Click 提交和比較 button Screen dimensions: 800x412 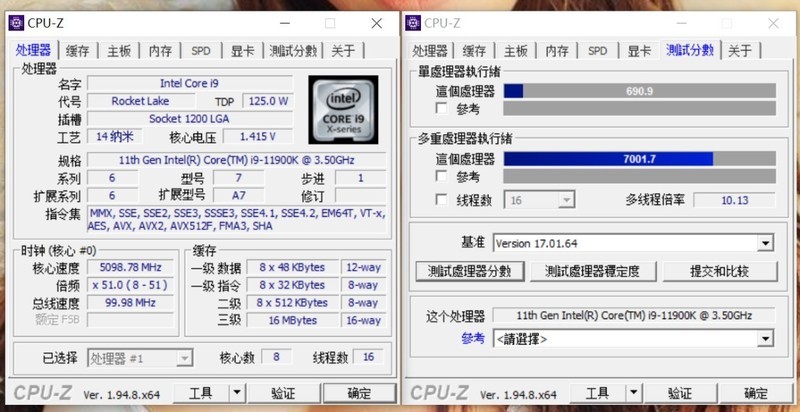[x=720, y=271]
